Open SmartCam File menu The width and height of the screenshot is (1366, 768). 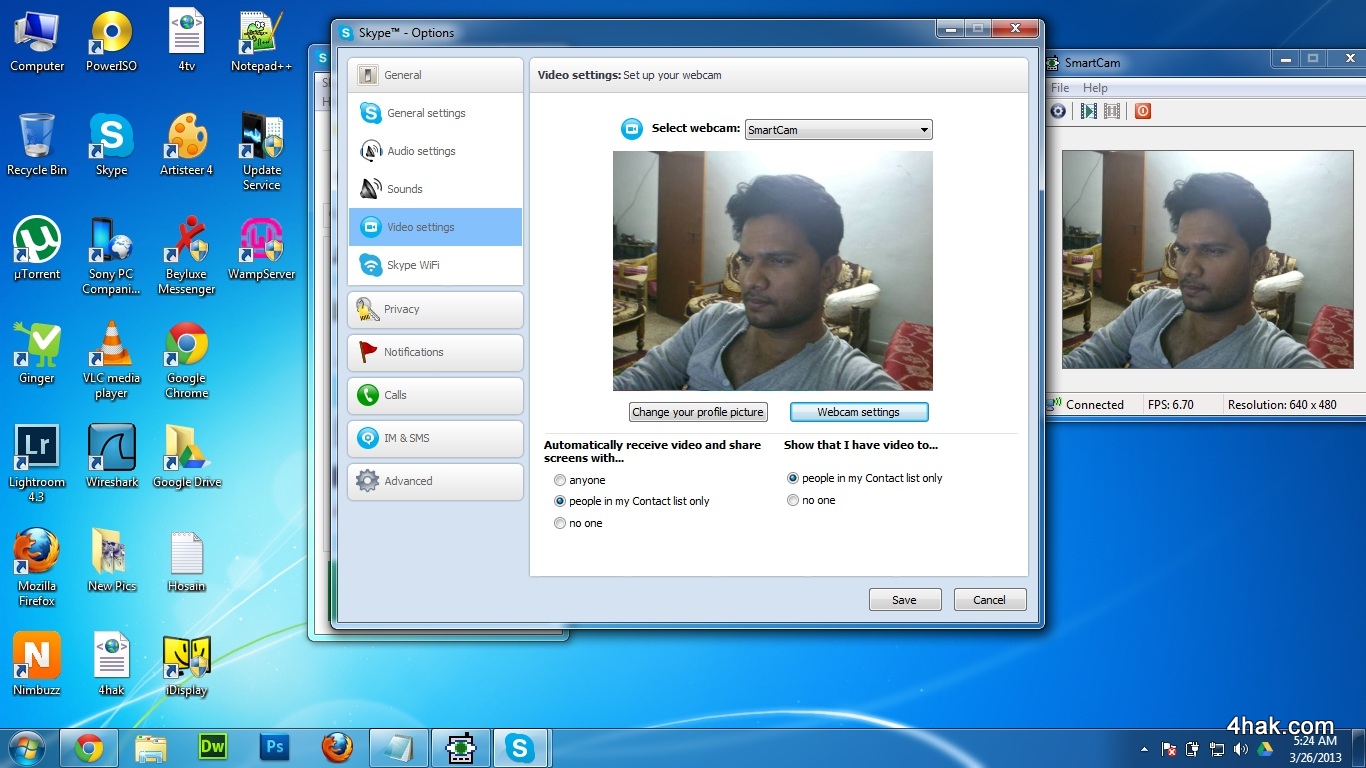tap(1060, 88)
